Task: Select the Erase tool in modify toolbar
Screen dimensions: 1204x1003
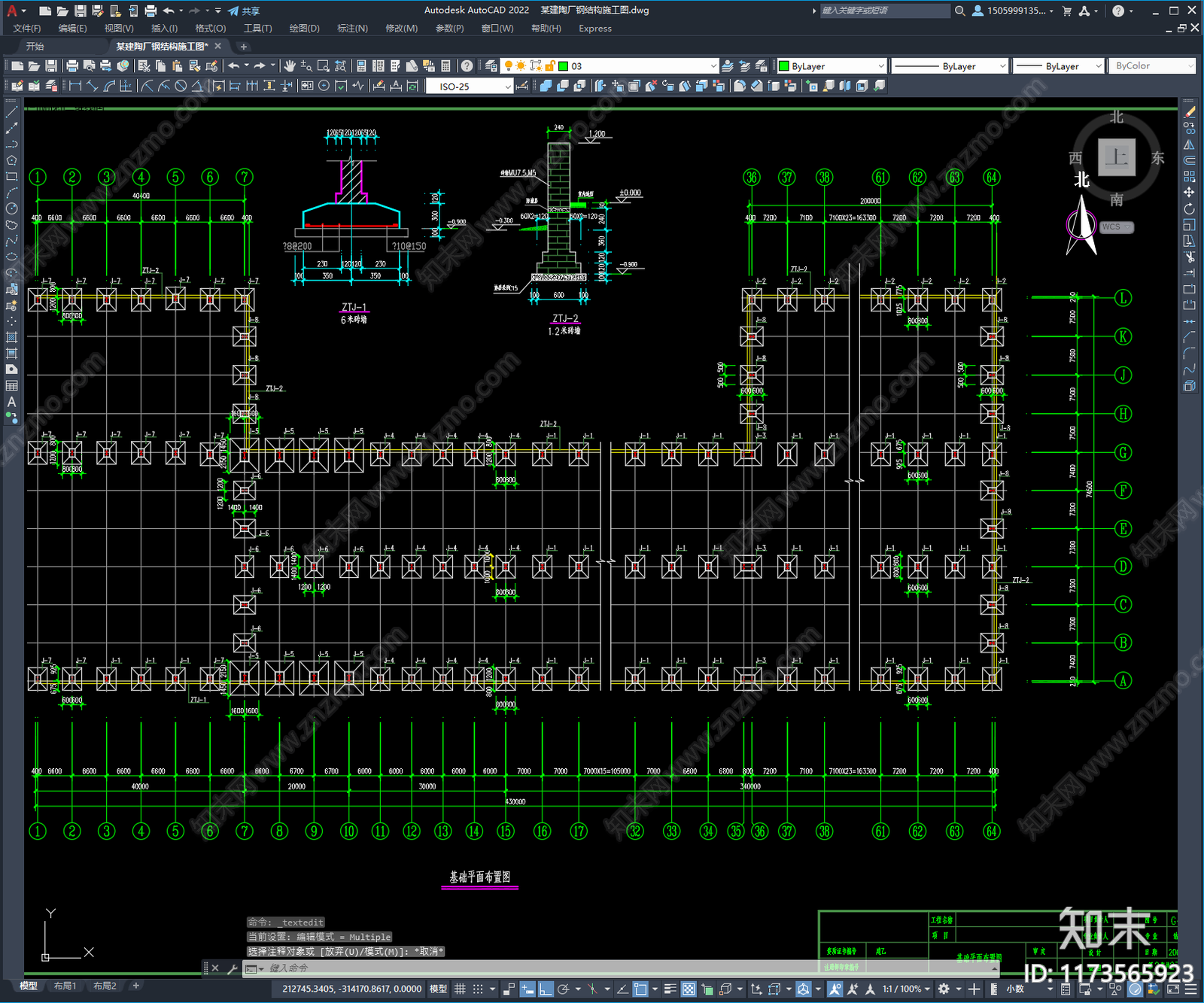Action: 1190,112
